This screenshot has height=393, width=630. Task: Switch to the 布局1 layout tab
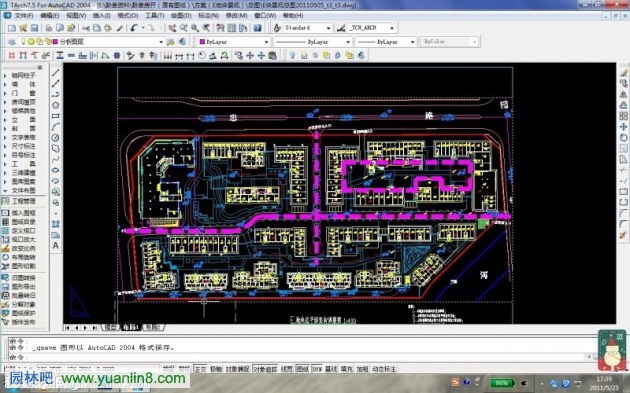[x=131, y=328]
